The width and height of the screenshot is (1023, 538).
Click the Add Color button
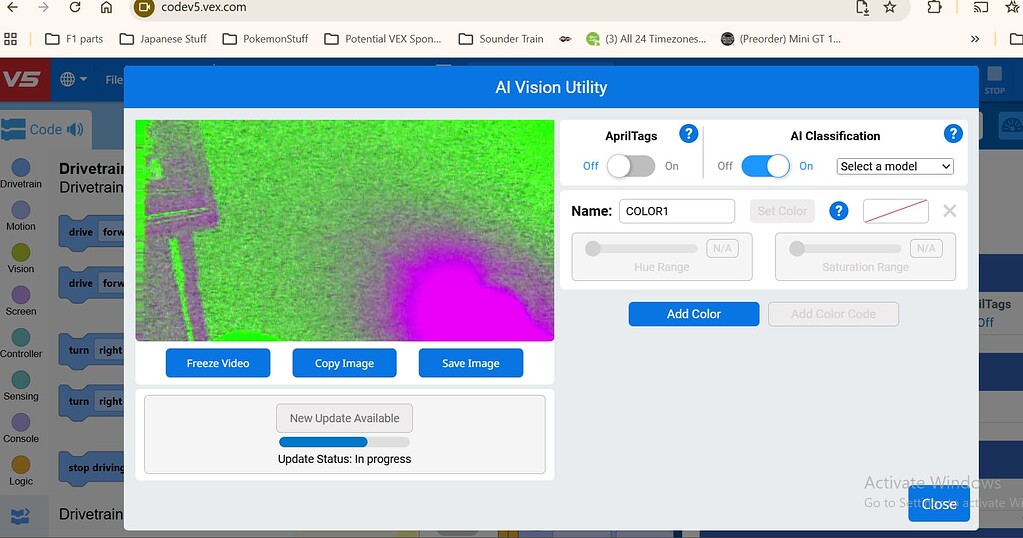pos(694,314)
